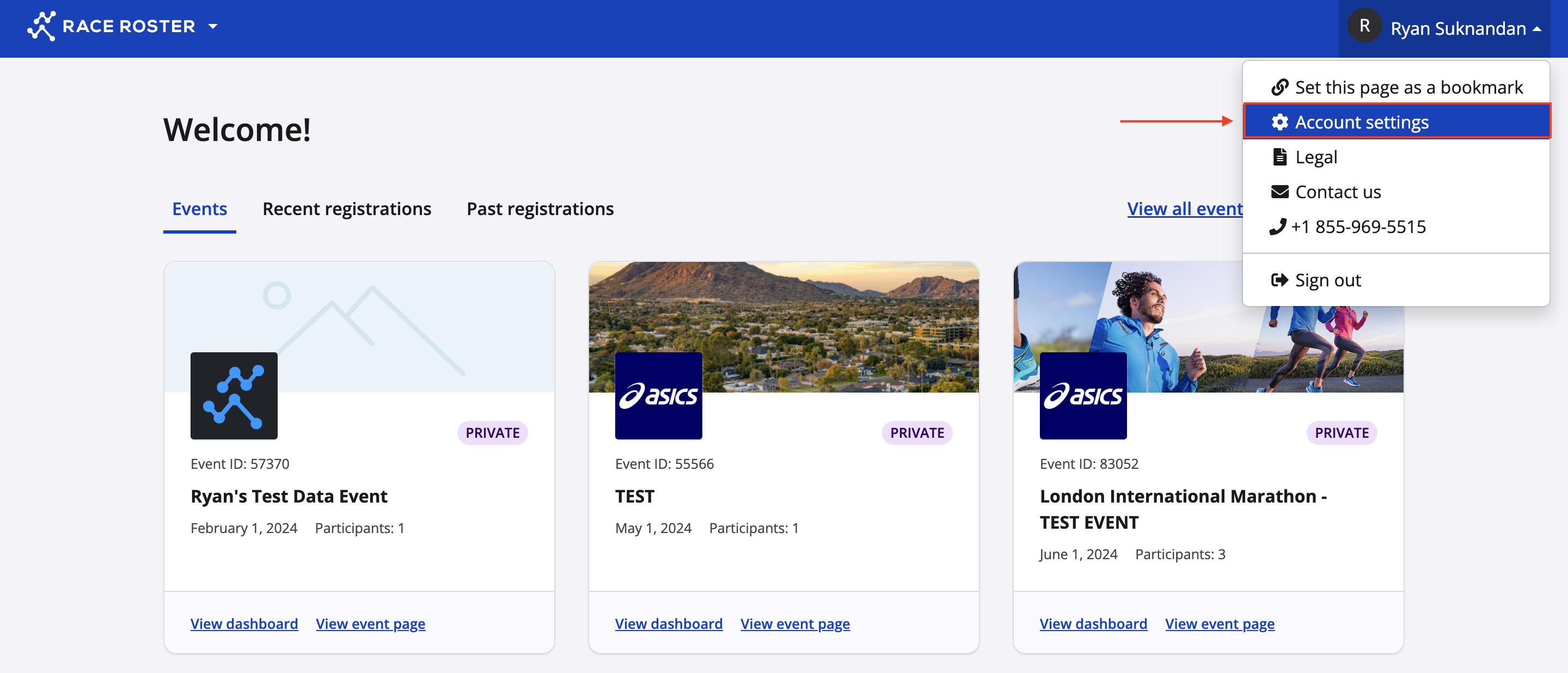Screen dimensions: 1568x673
Task: Click the gear icon for Account settings
Action: pyautogui.click(x=1279, y=123)
